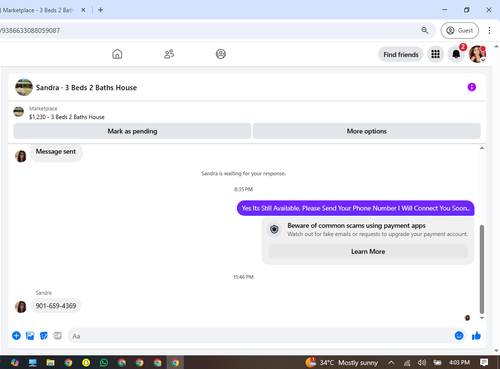
Task: Open the volume speaker icon
Action: (x=422, y=362)
